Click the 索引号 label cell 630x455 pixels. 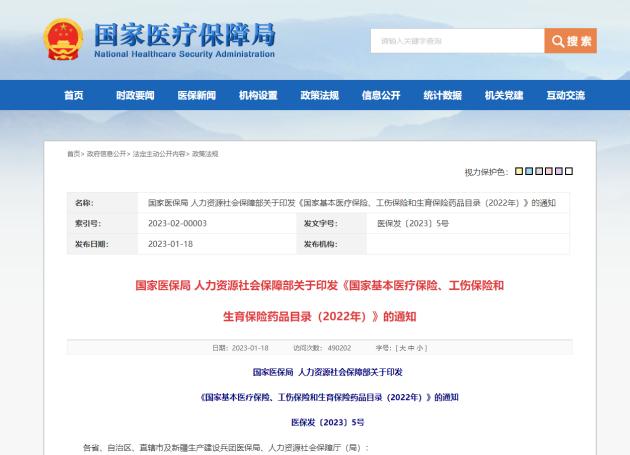point(102,223)
